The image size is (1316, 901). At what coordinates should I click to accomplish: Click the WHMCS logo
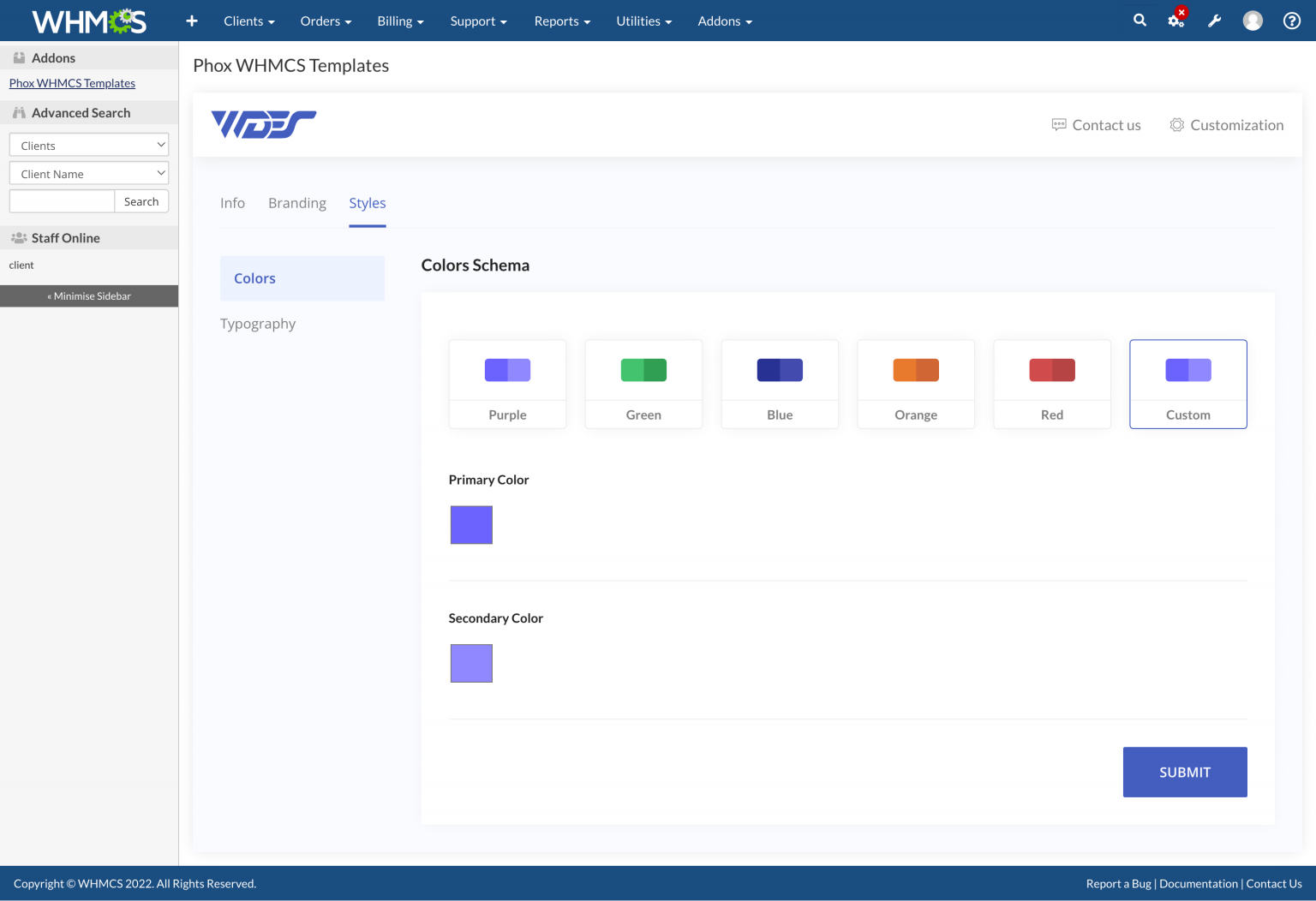click(x=89, y=21)
